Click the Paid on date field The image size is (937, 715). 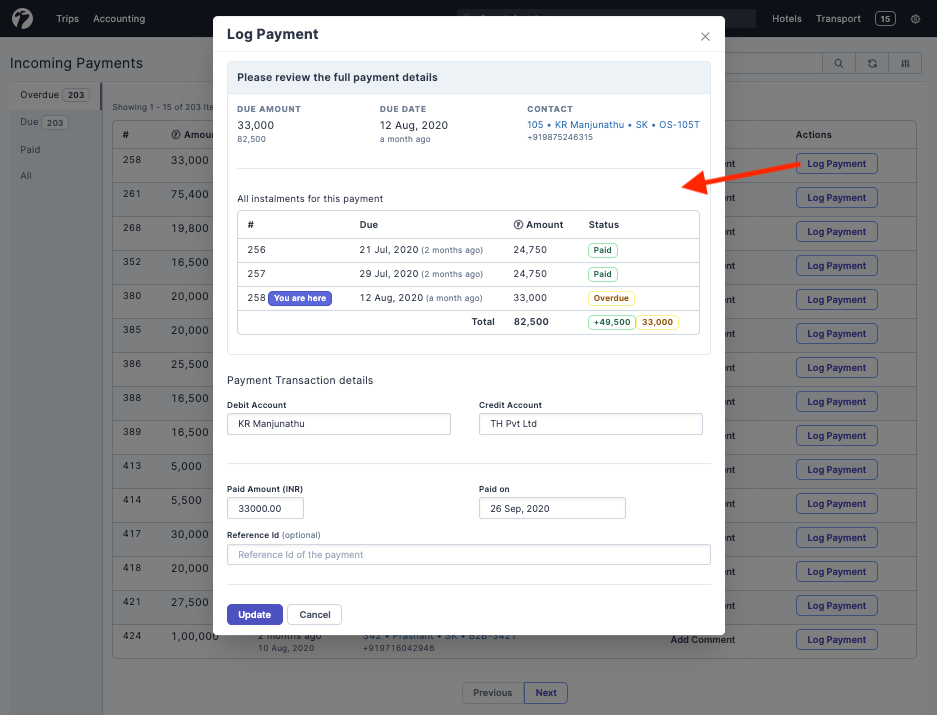click(x=552, y=508)
